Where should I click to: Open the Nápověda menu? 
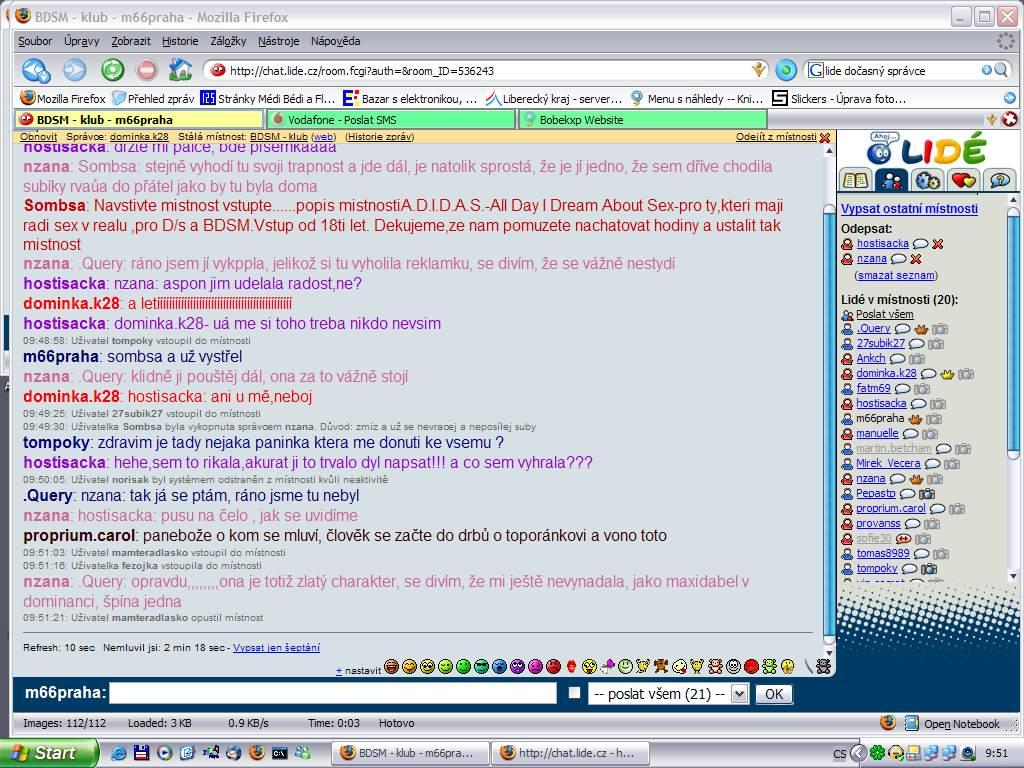pyautogui.click(x=336, y=41)
